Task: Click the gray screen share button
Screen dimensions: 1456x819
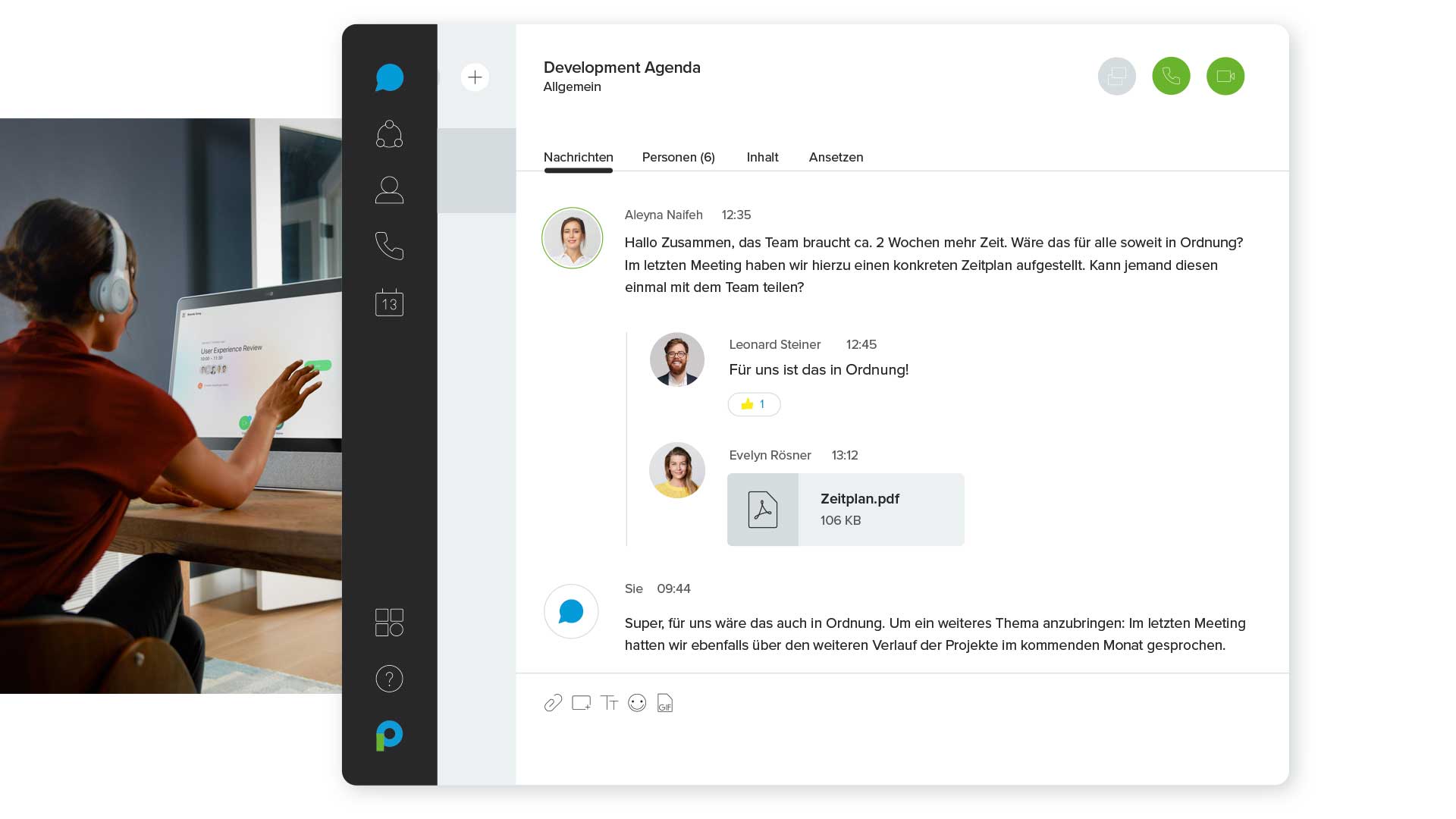Action: [x=1117, y=77]
